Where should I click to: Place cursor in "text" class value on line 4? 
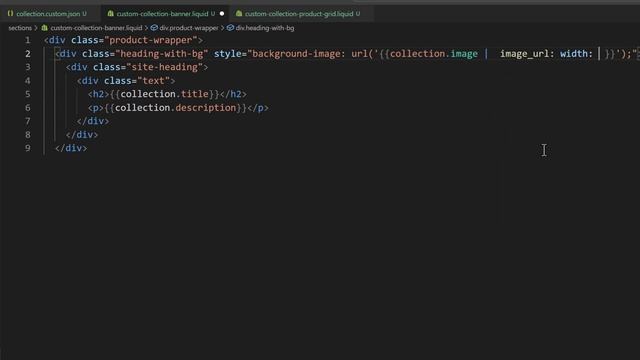(153, 80)
